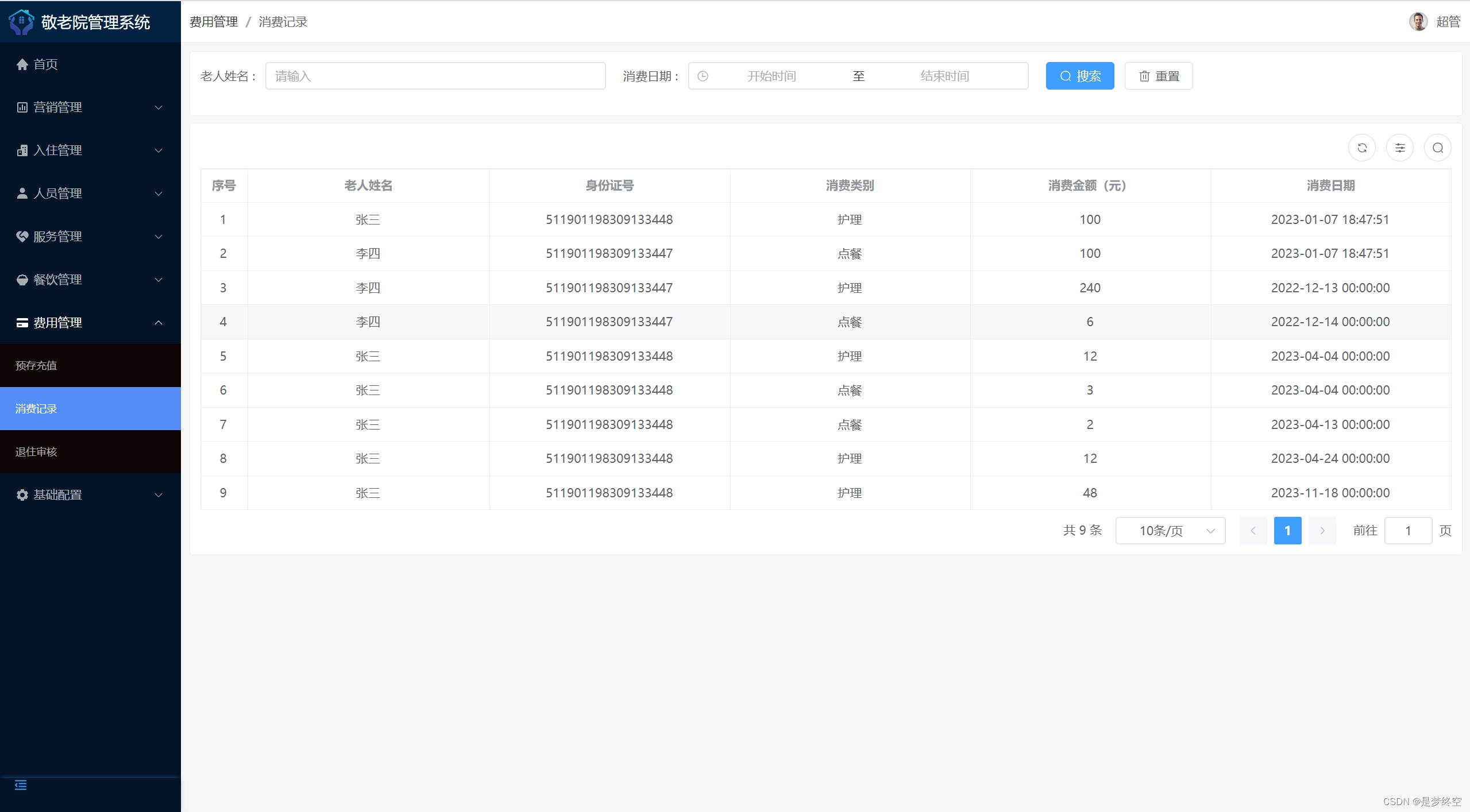Expand the 入住管理 menu chevron
This screenshot has width=1470, height=812.
(159, 150)
